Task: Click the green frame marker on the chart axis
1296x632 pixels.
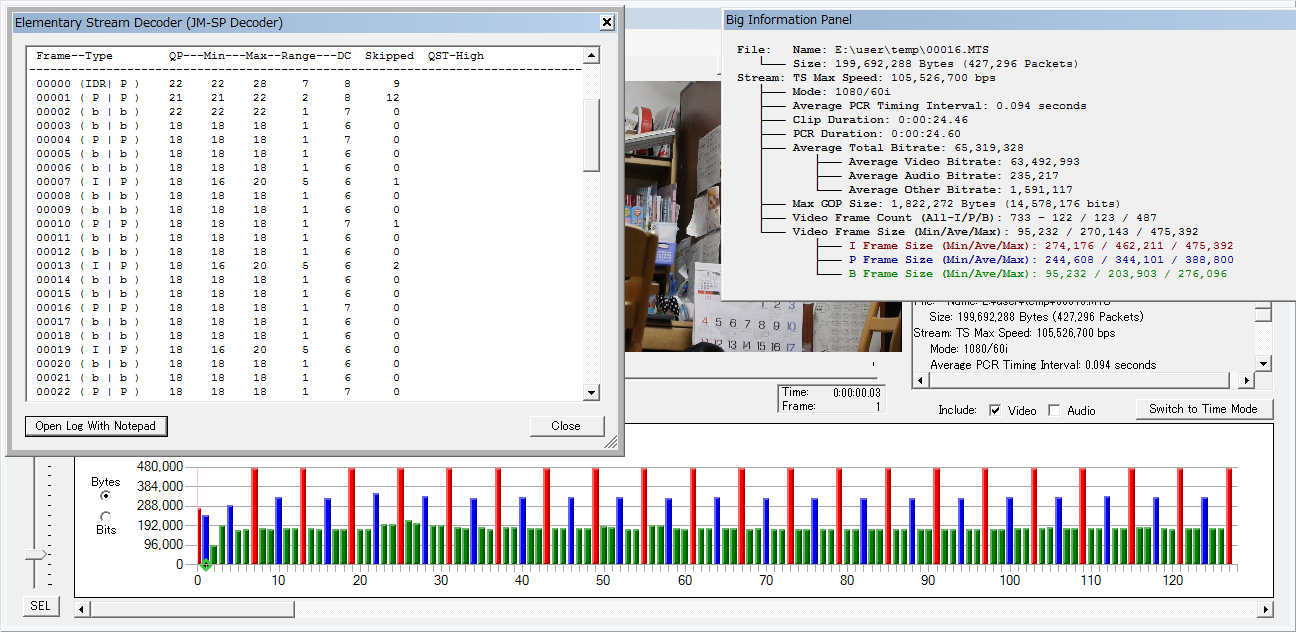Action: [x=205, y=566]
